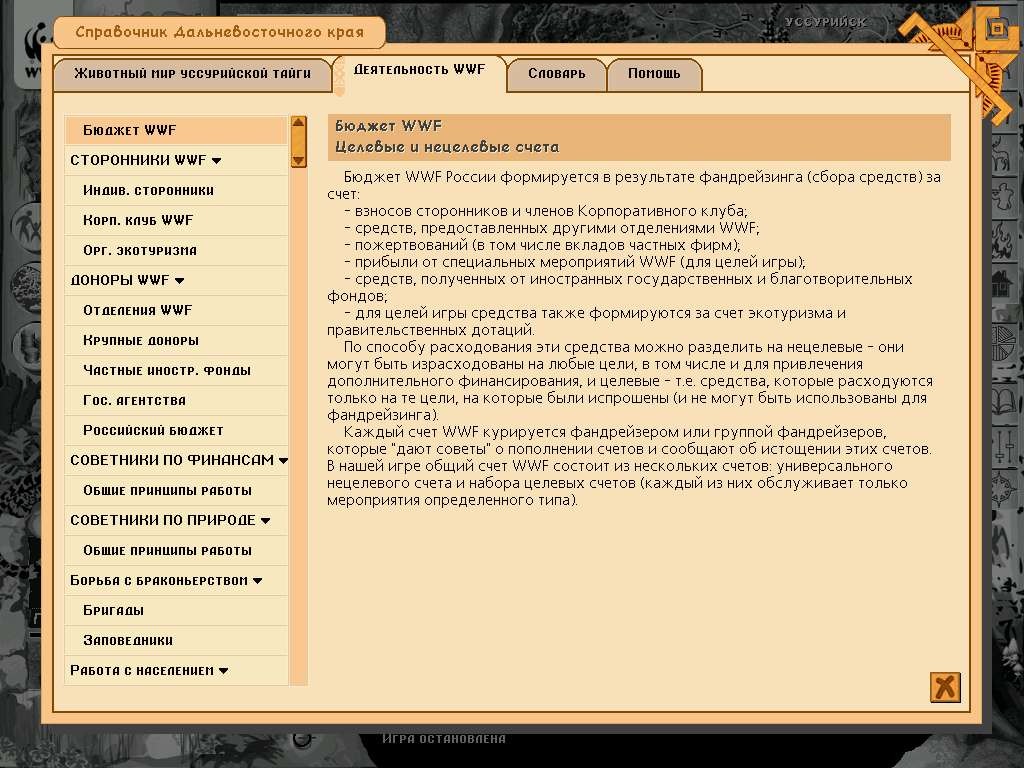The height and width of the screenshot is (768, 1024).
Task: Open the Индив. сторонники topic
Action: click(176, 190)
